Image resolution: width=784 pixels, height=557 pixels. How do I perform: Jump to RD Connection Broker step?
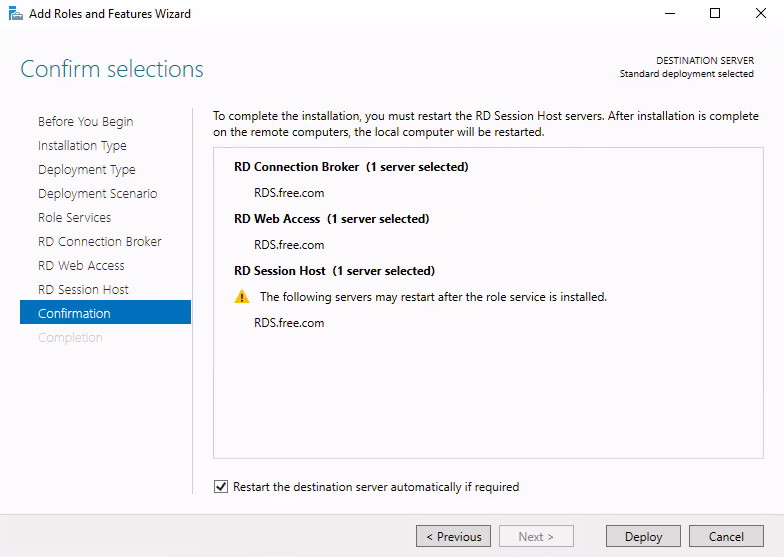[x=100, y=242]
